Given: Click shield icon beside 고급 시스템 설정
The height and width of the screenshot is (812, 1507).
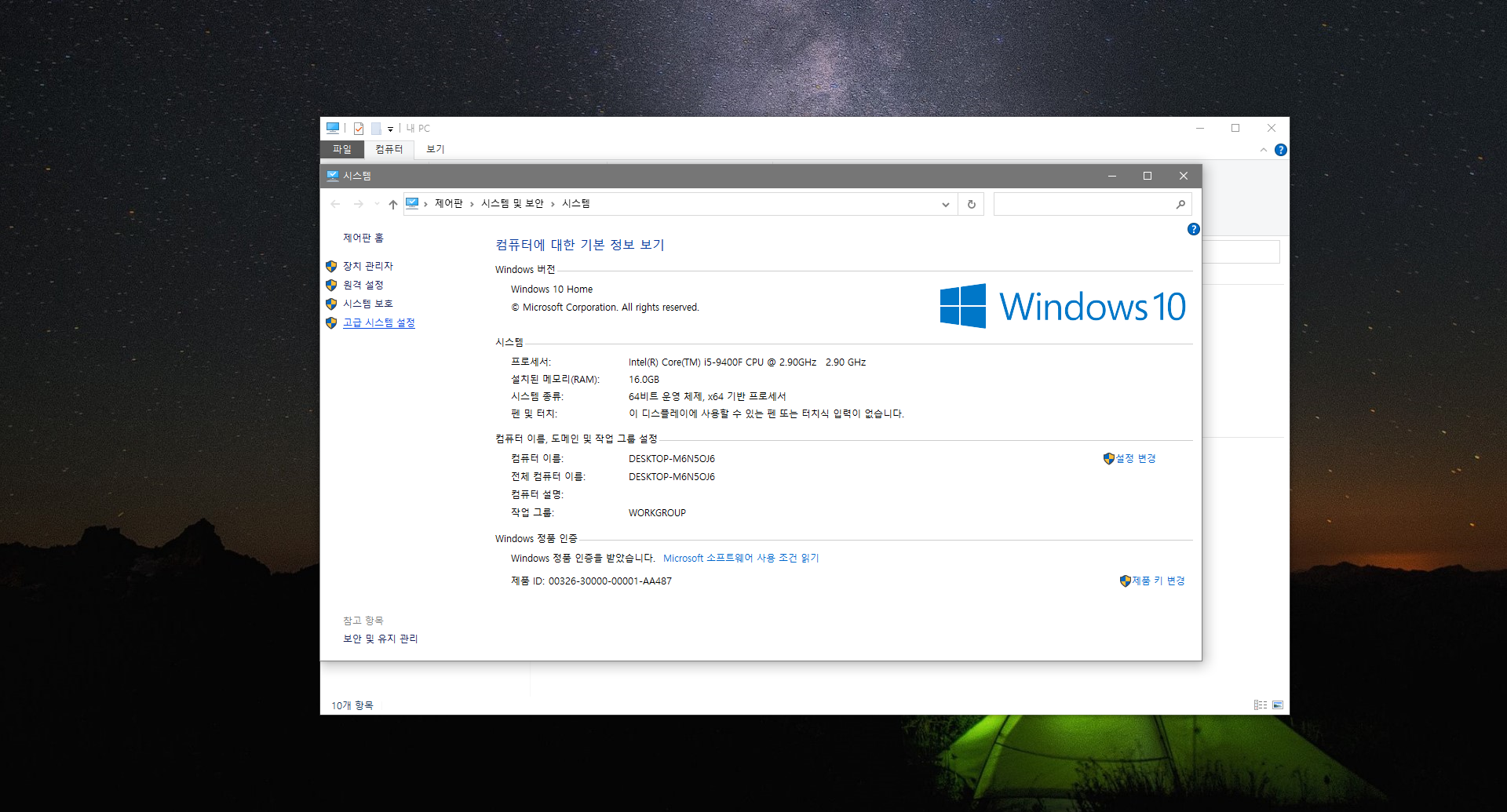Looking at the screenshot, I should 331,322.
